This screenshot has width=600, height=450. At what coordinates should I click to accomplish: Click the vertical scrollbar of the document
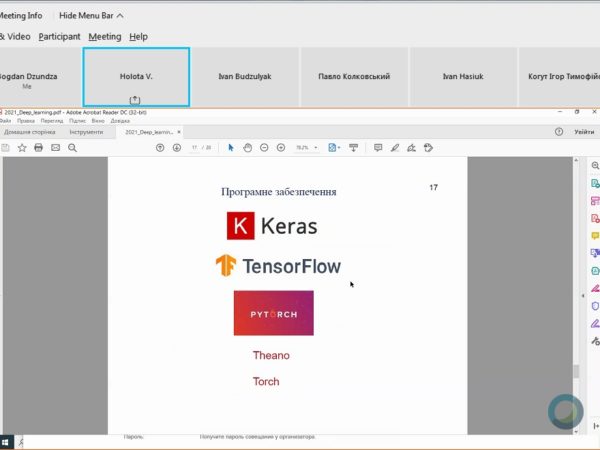point(575,300)
